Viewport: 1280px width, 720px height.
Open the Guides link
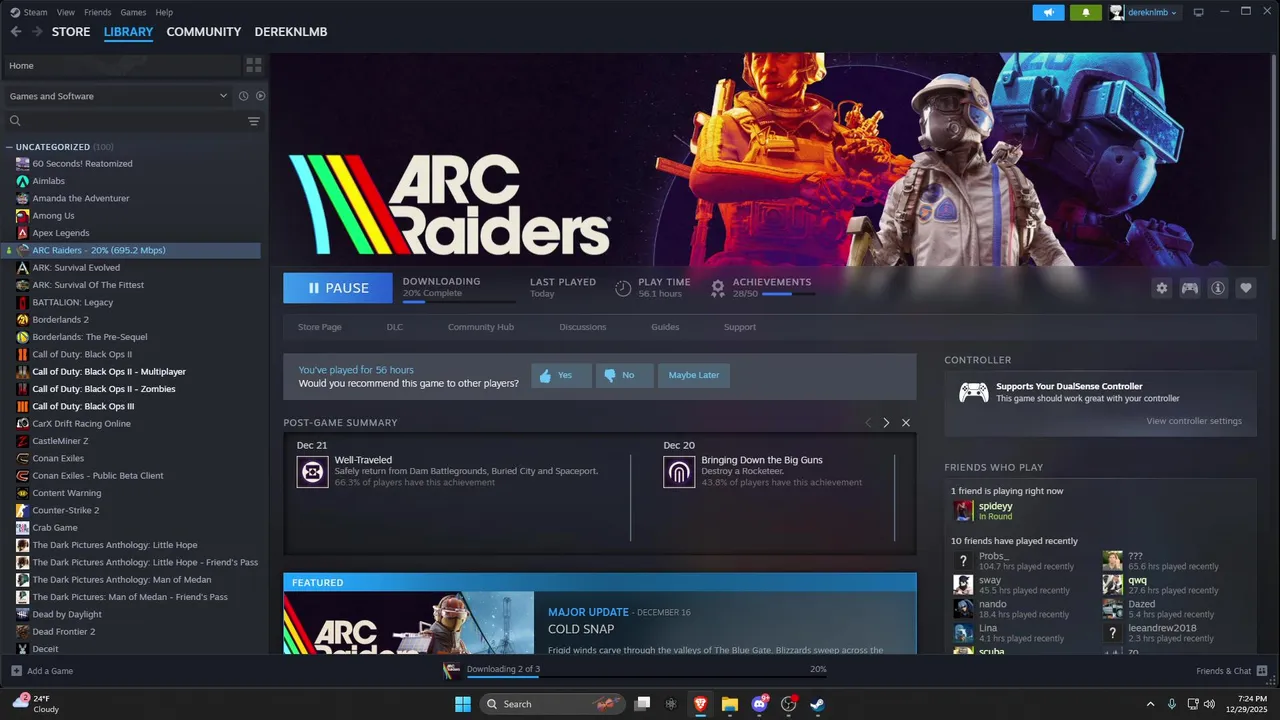point(665,327)
